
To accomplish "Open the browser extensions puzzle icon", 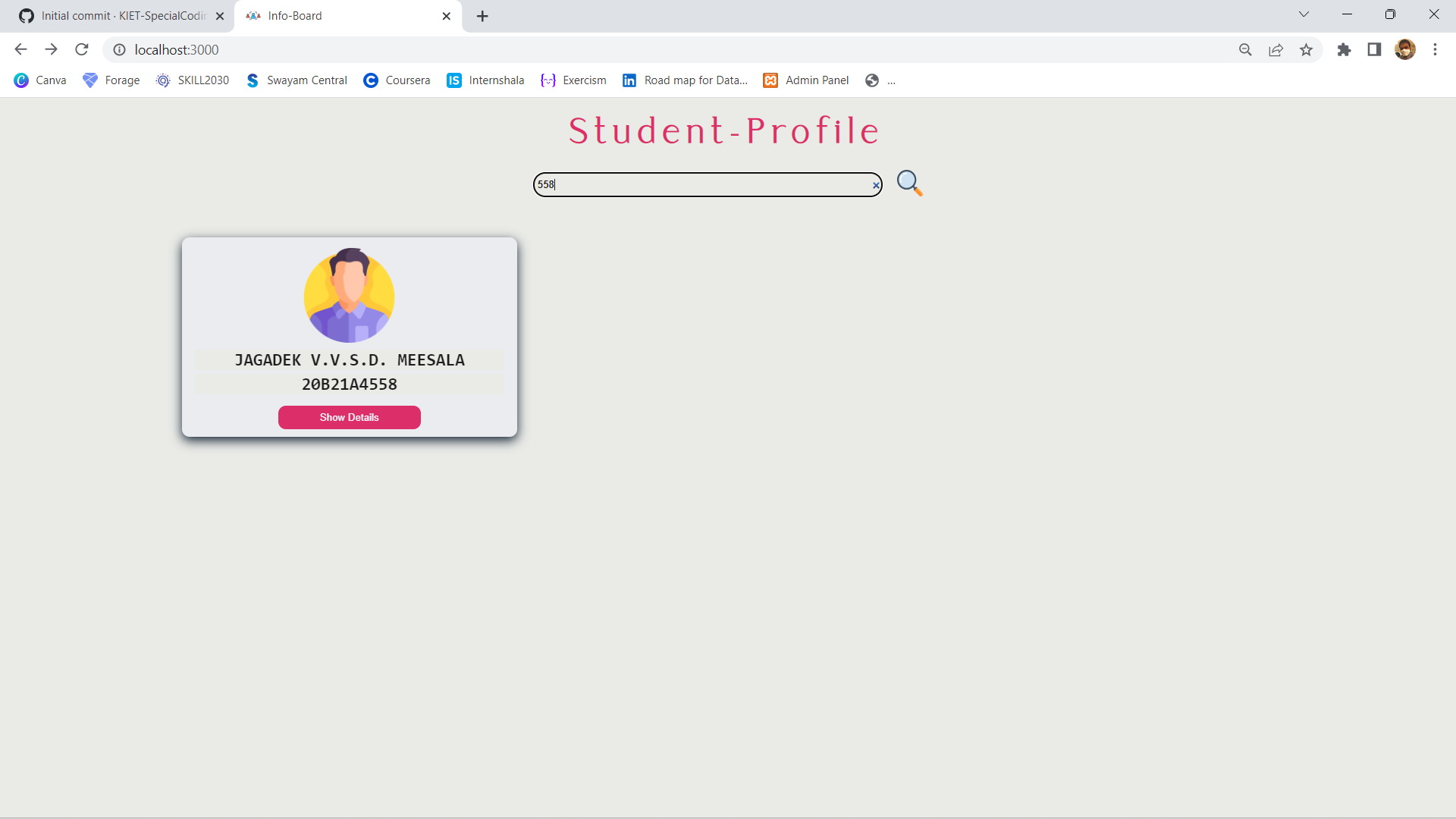I will (x=1344, y=49).
